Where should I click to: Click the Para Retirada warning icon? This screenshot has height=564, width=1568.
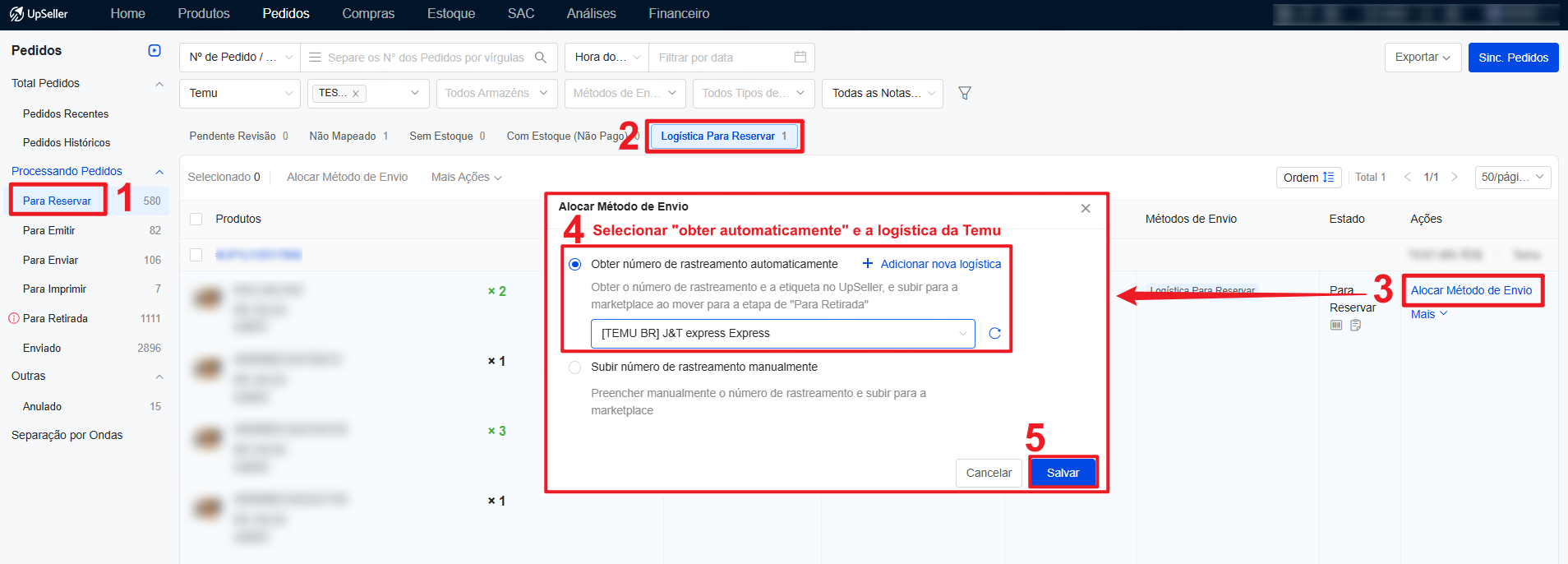coord(14,318)
